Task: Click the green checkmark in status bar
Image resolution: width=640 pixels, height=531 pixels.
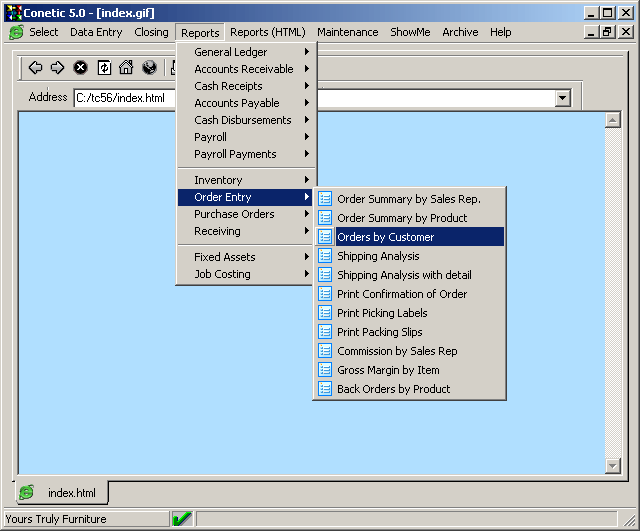Action: click(182, 519)
